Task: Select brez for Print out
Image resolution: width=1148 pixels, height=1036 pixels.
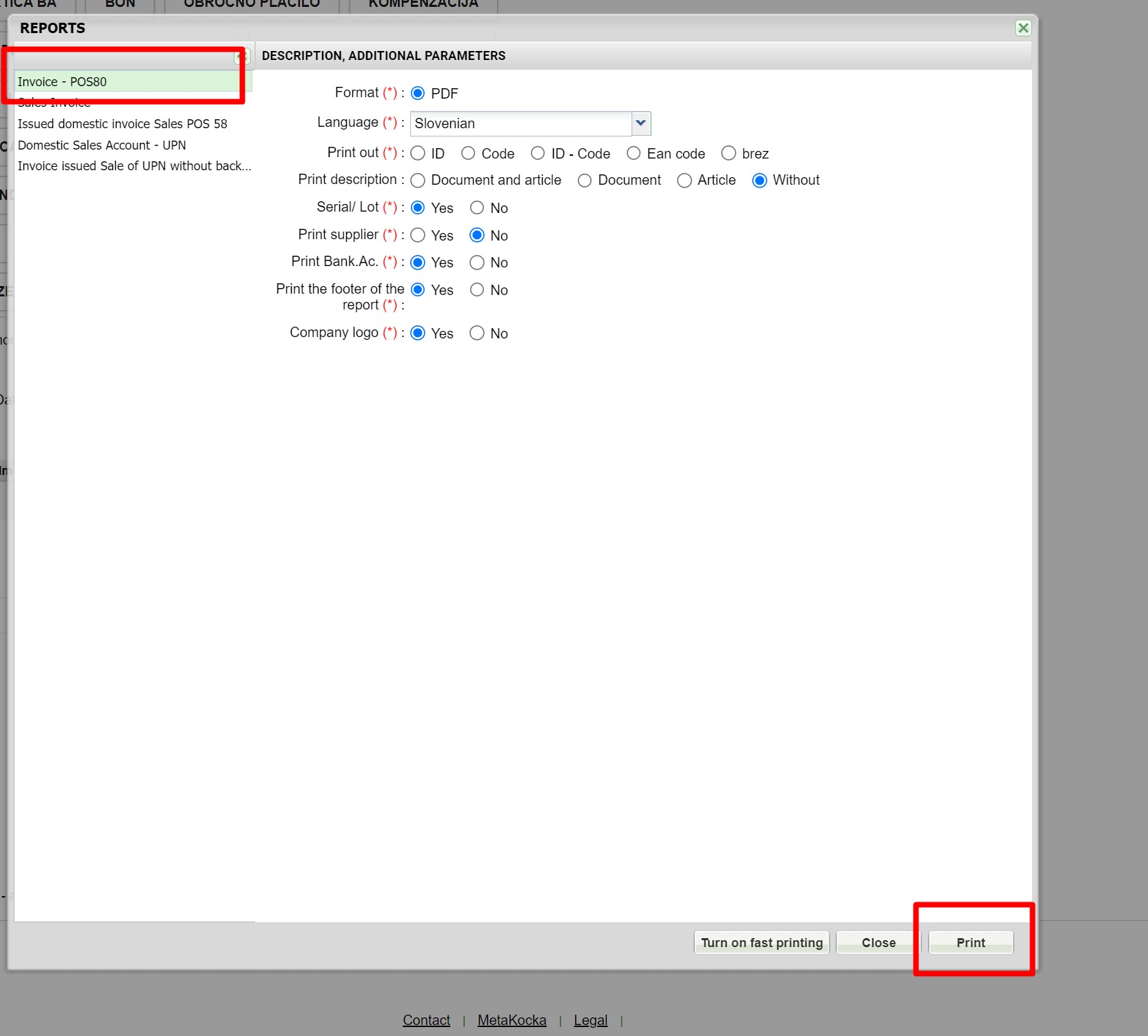Action: pos(729,153)
